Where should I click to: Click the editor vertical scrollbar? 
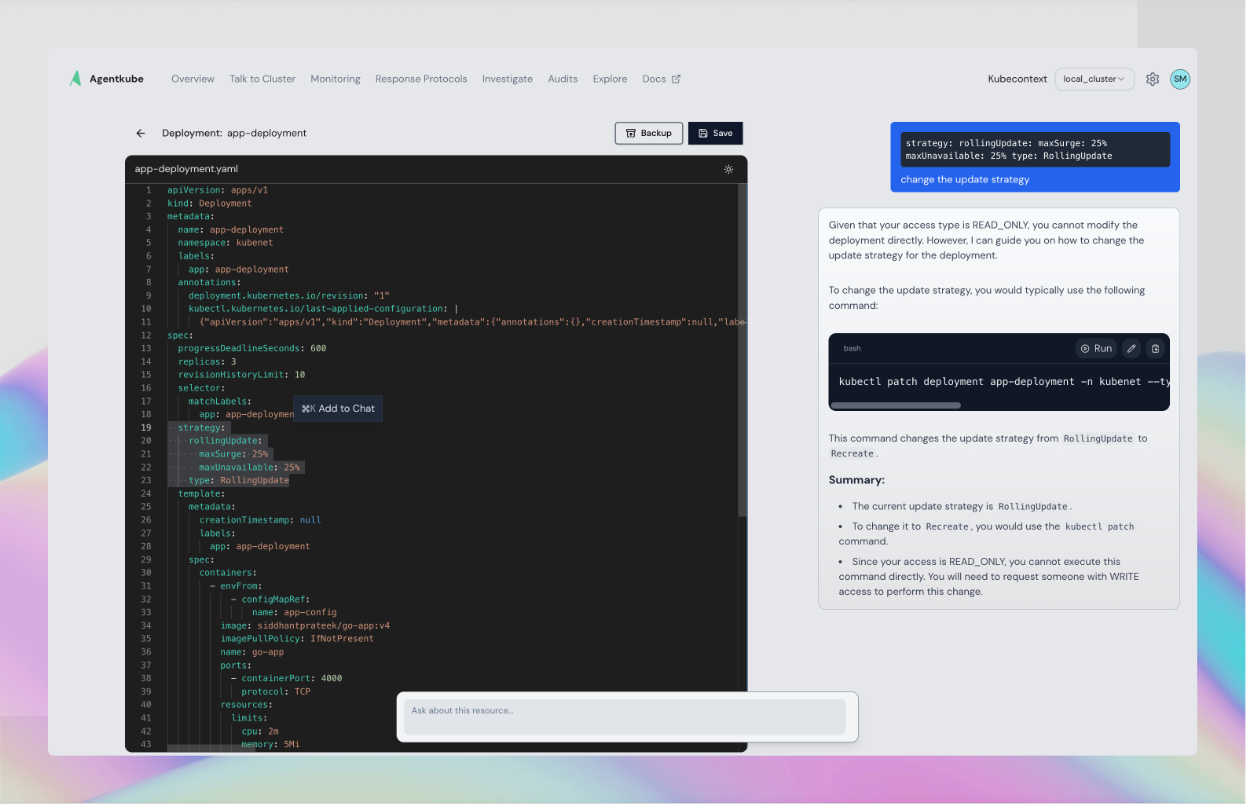click(x=742, y=350)
